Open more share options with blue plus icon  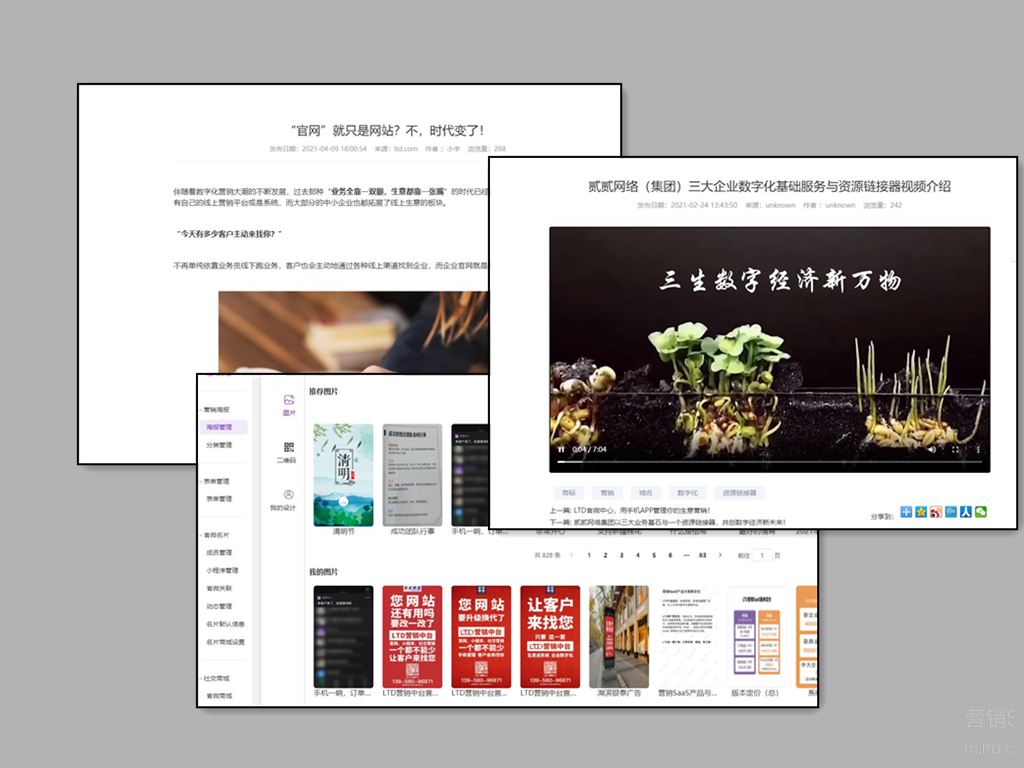906,512
